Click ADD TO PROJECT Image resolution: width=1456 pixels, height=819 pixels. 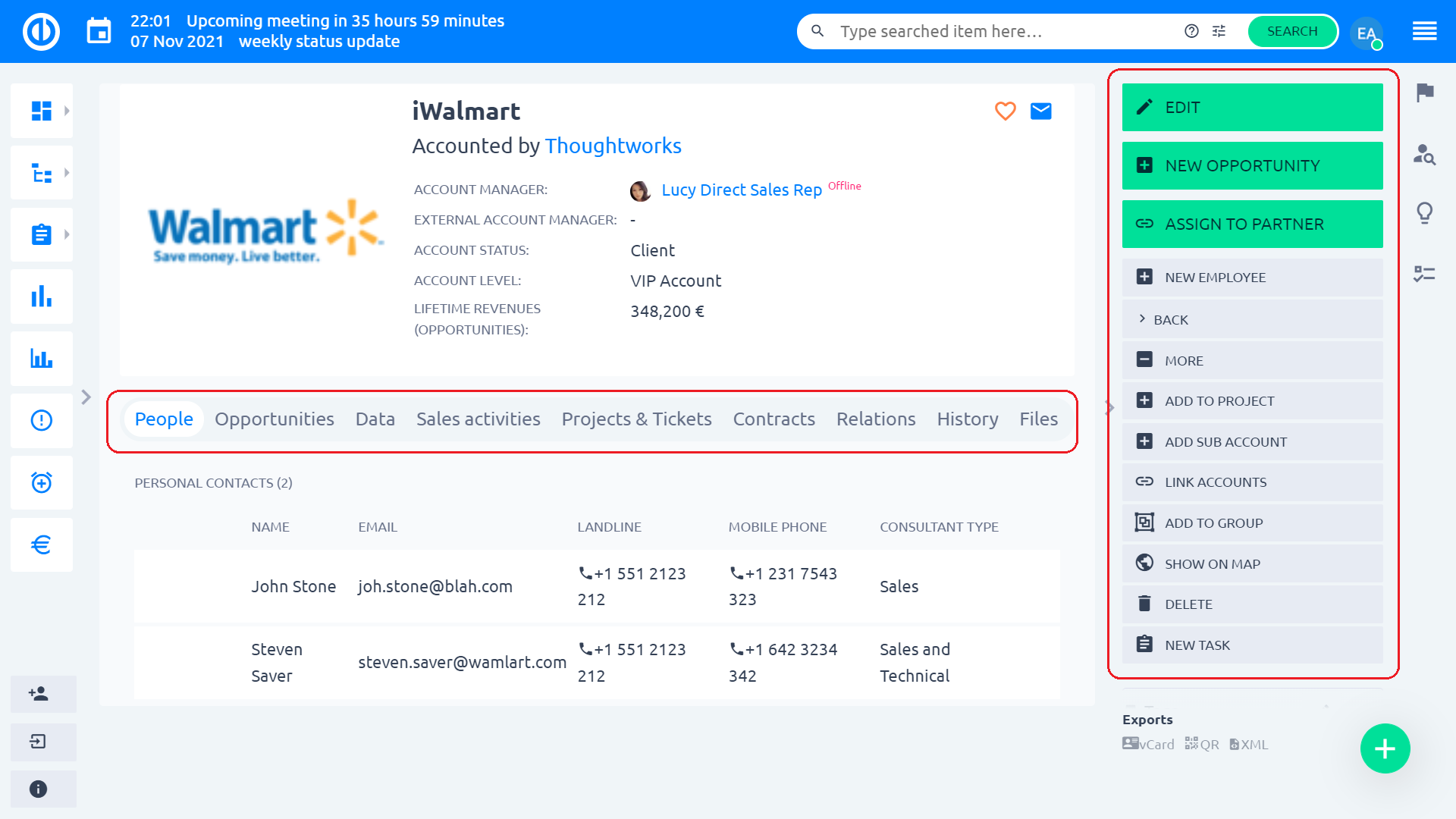[x=1252, y=401]
